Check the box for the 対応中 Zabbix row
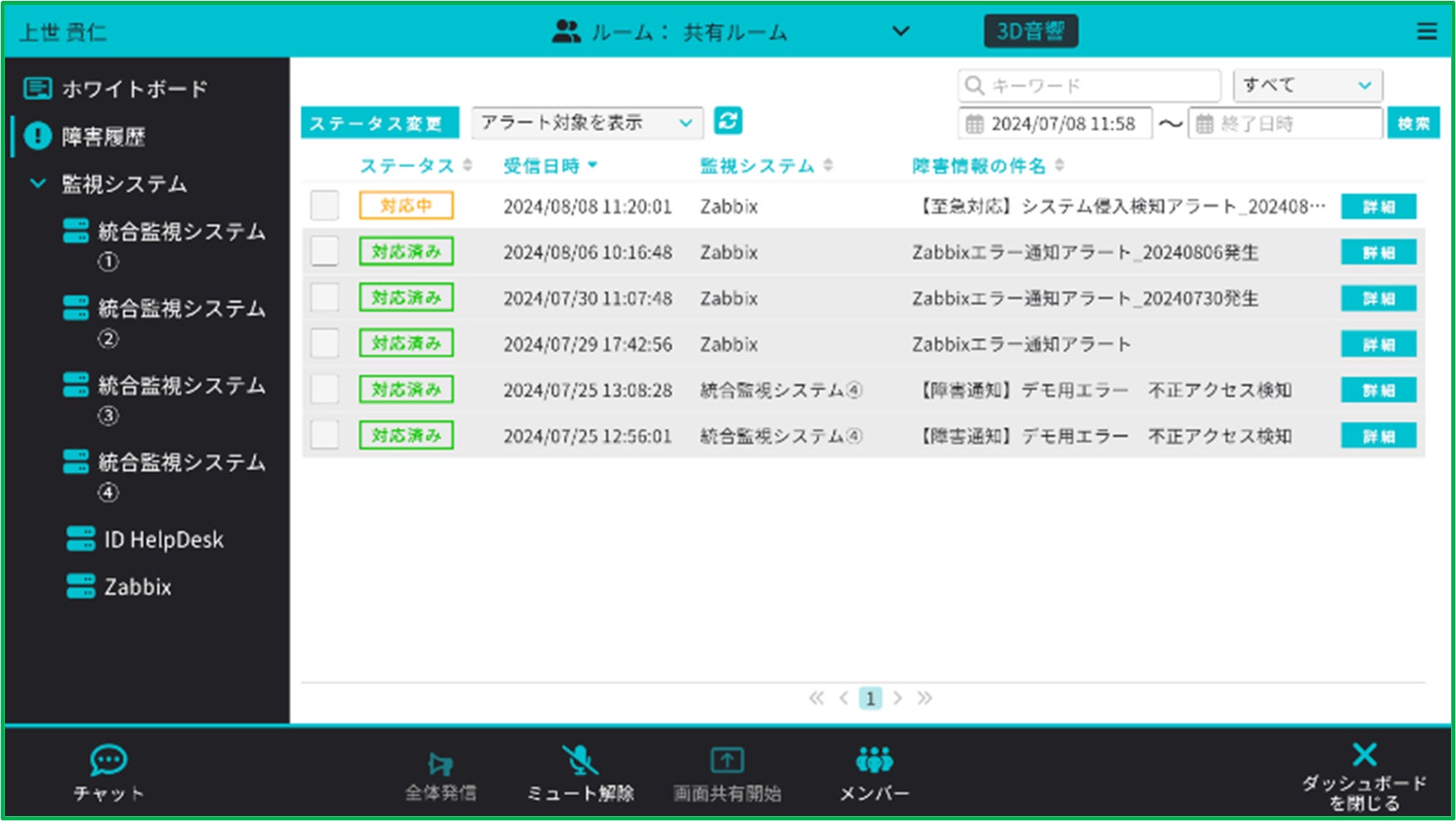1456x821 pixels. point(325,205)
